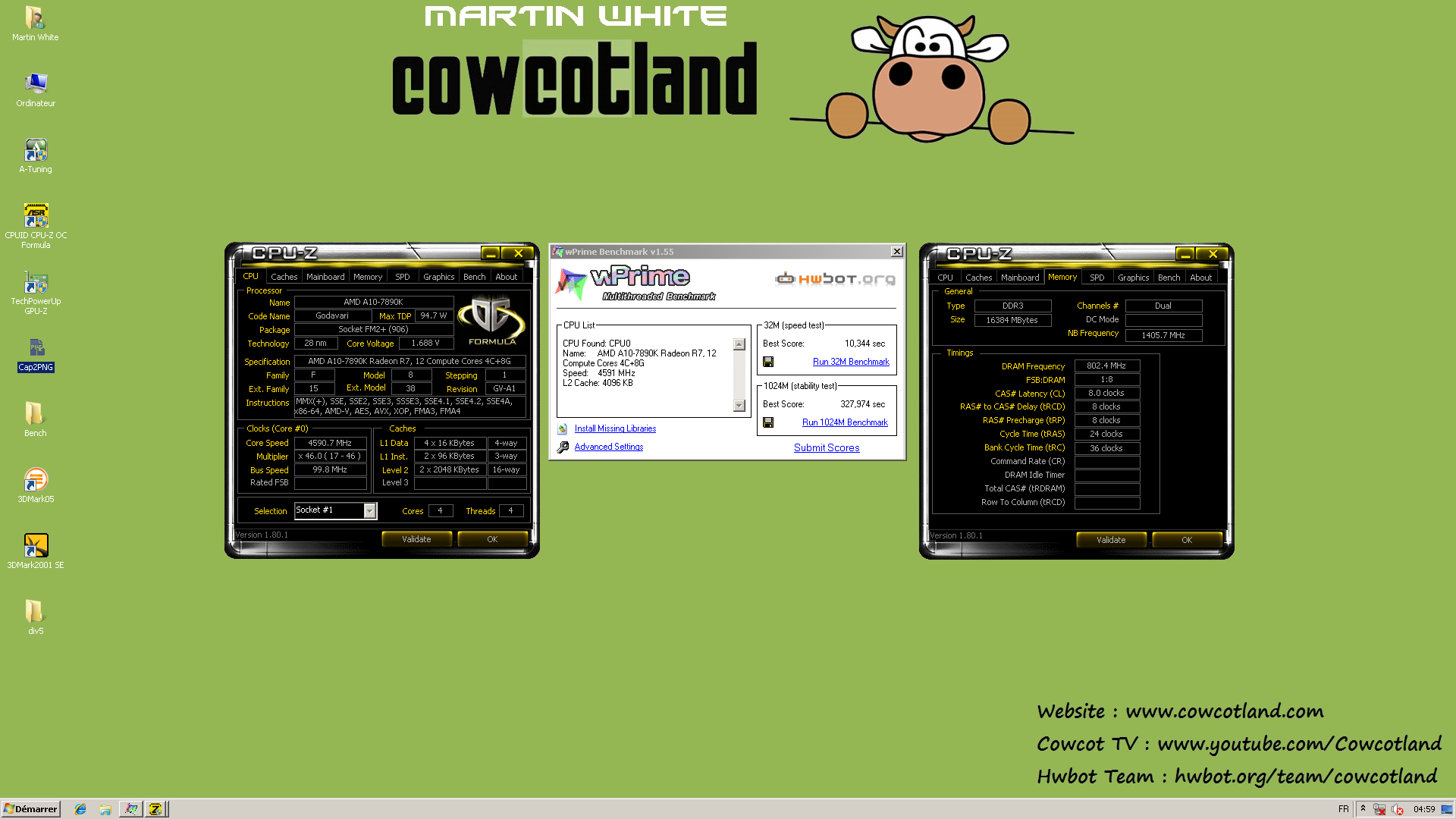1456x819 pixels.
Task: Click the FR language indicator
Action: (x=1343, y=809)
